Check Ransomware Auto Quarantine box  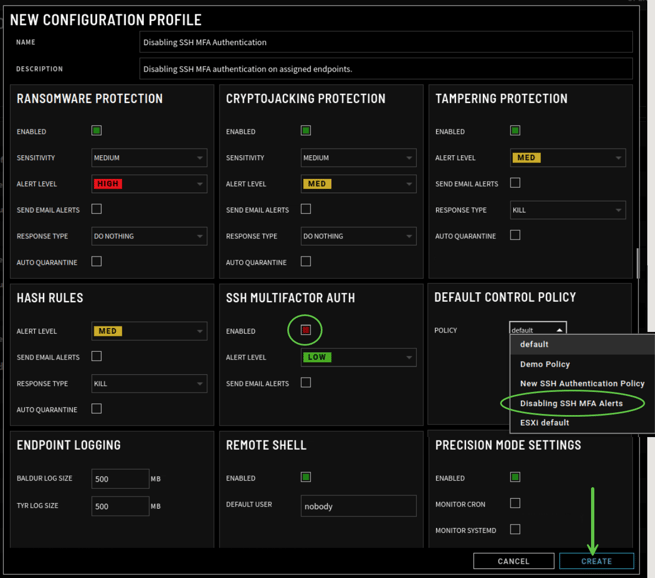[96, 261]
